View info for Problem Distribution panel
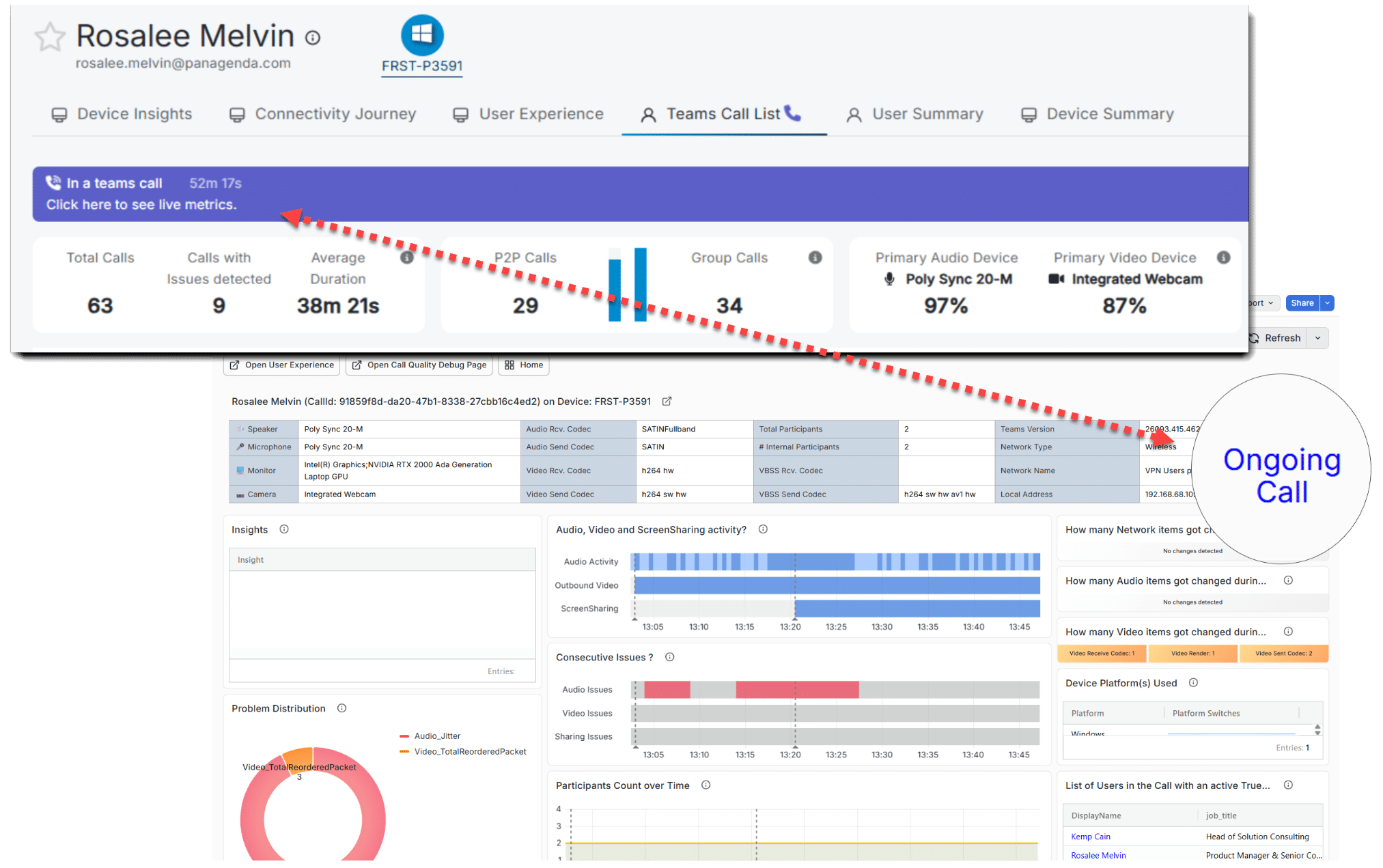The width and height of the screenshot is (1383, 868). coord(342,708)
